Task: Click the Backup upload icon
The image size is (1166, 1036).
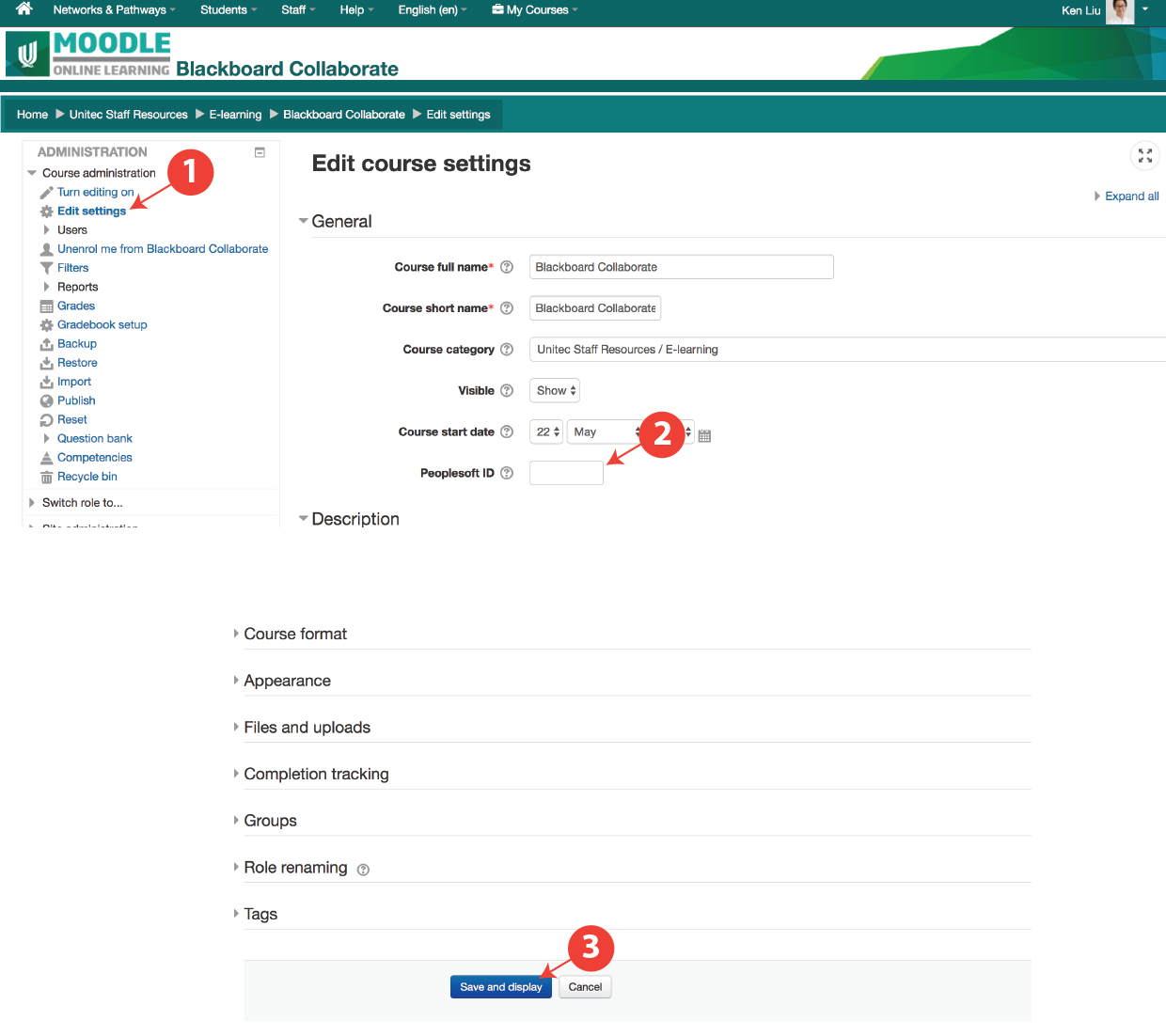Action: tap(46, 344)
